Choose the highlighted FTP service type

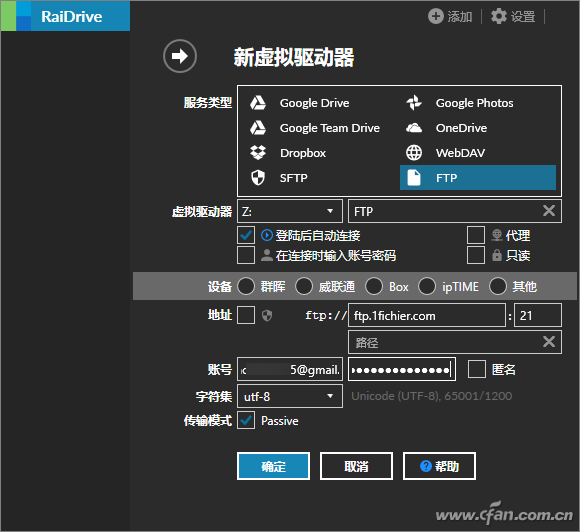pyautogui.click(x=478, y=178)
